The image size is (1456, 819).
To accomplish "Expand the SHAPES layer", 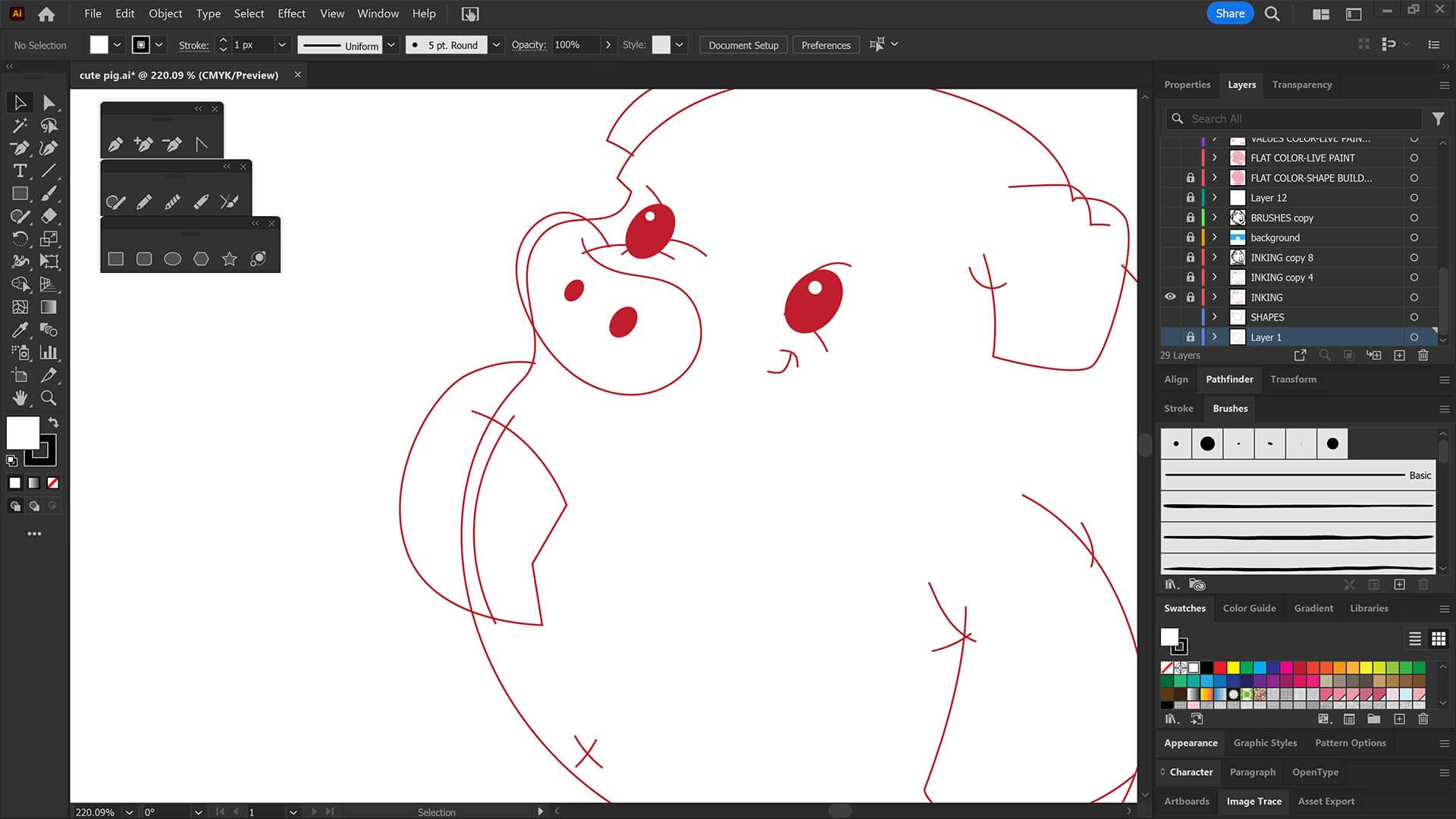I will coord(1214,317).
